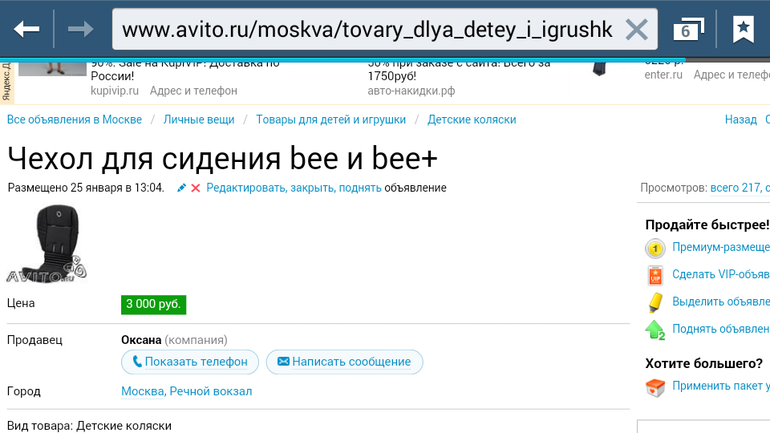Open the browser tabs counter showing 6
This screenshot has width=770, height=433.
(x=688, y=29)
